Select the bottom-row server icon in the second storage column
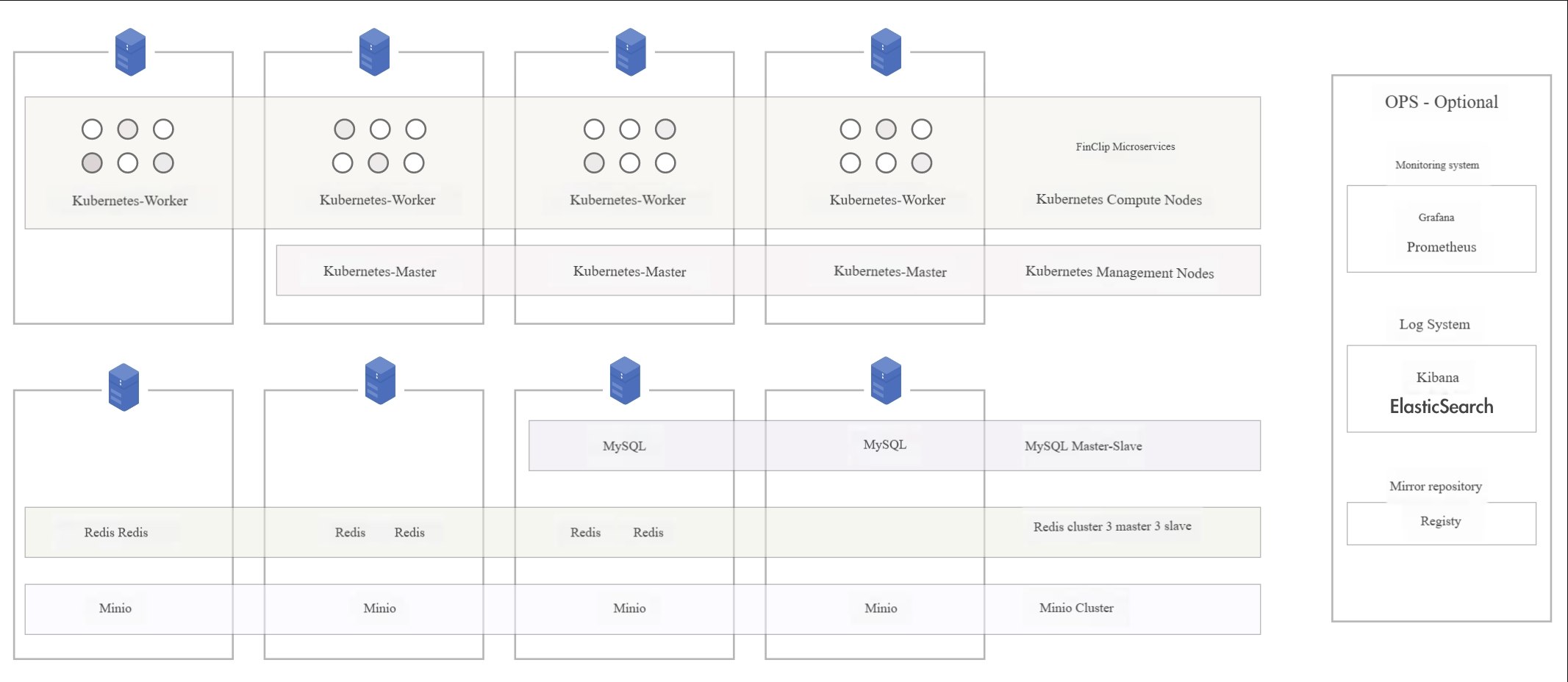The width and height of the screenshot is (1568, 682). pos(380,381)
